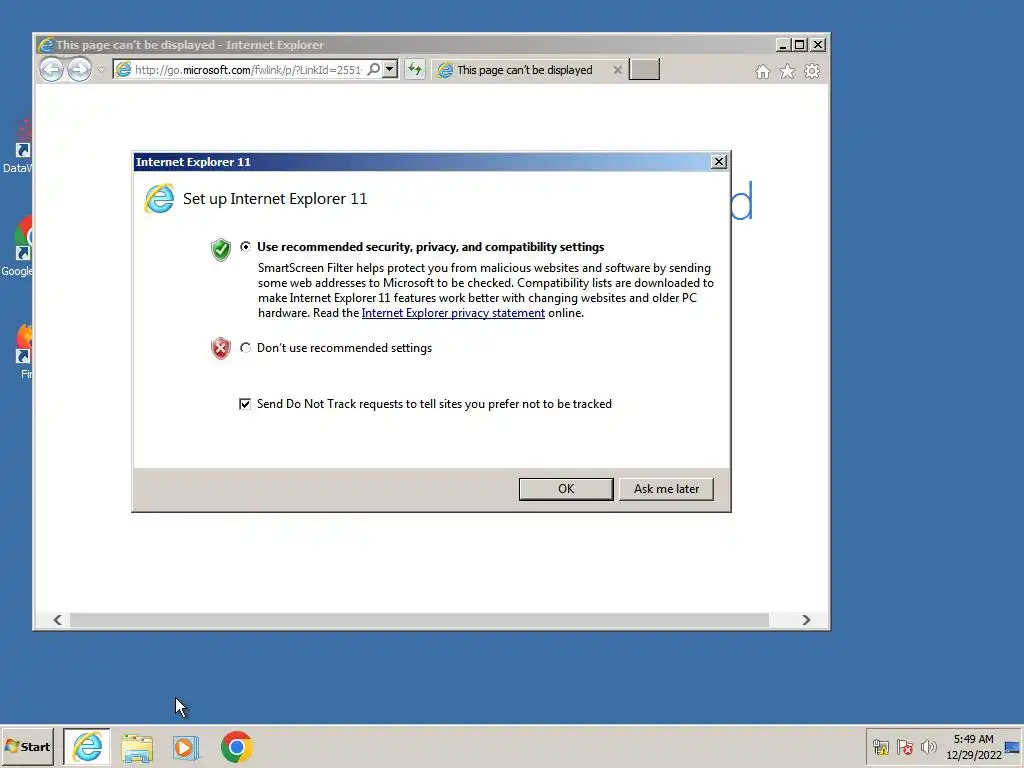Open the IE Home page icon
The width and height of the screenshot is (1024, 768).
coord(762,71)
